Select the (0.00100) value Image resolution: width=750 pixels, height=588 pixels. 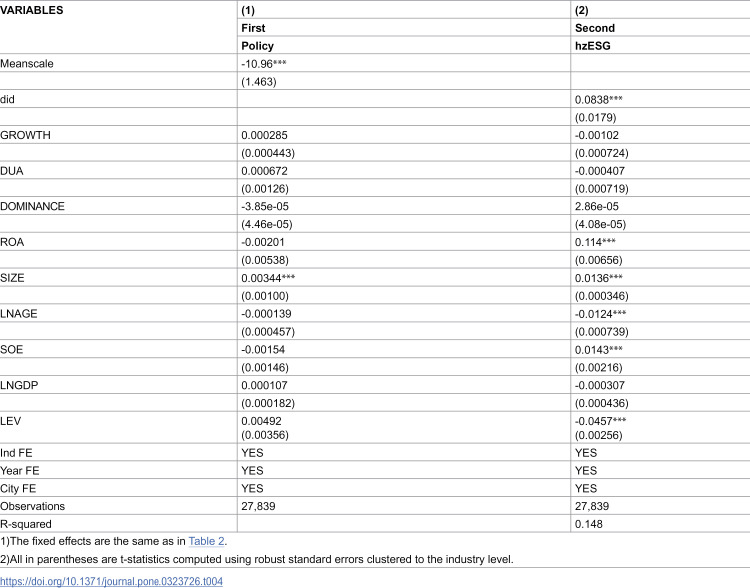265,296
